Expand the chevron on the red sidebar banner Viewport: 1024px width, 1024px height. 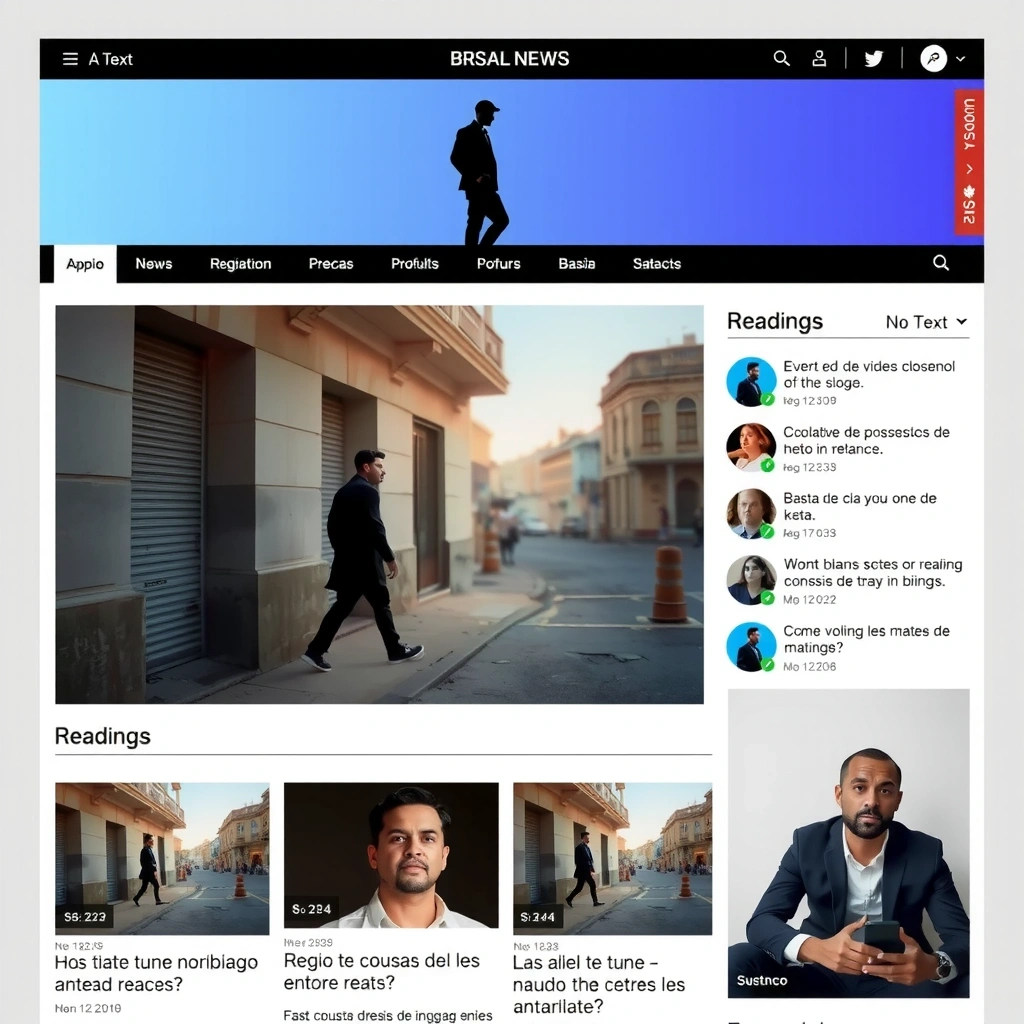(x=967, y=167)
